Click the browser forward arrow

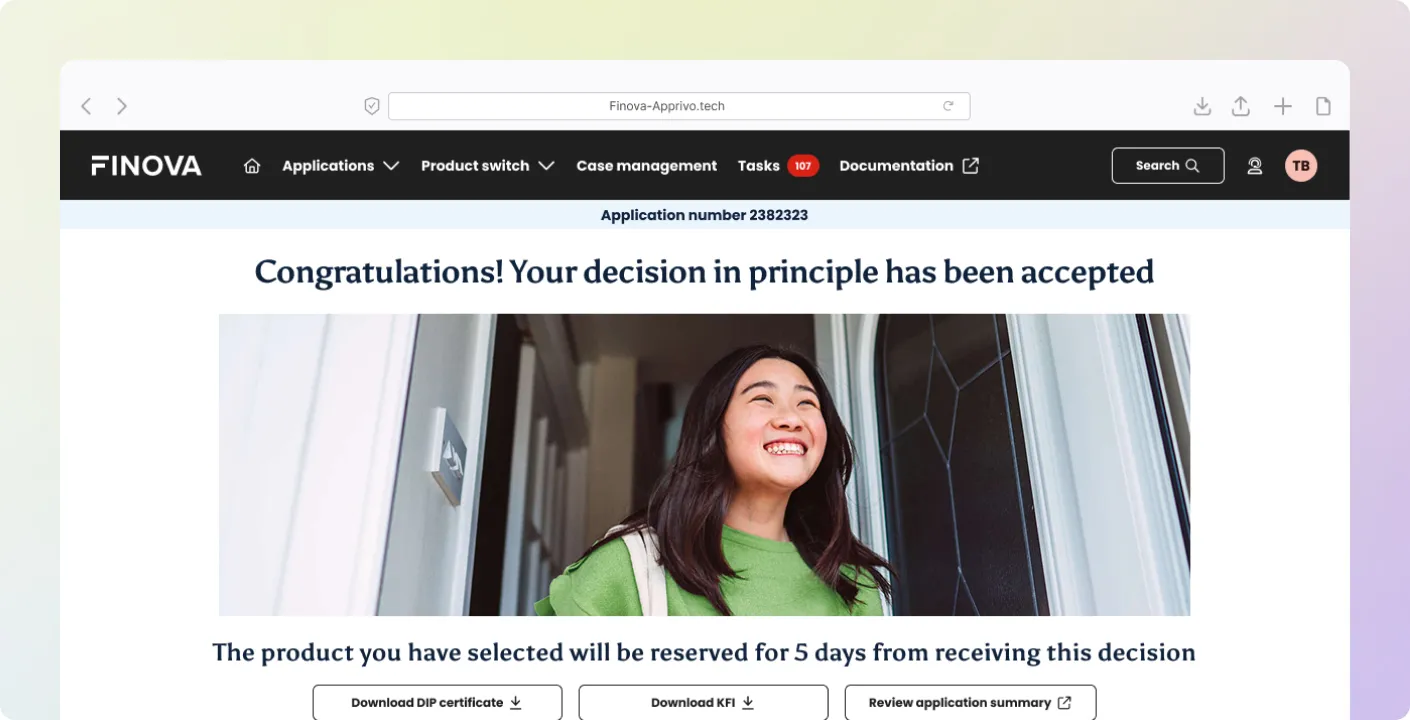click(122, 106)
